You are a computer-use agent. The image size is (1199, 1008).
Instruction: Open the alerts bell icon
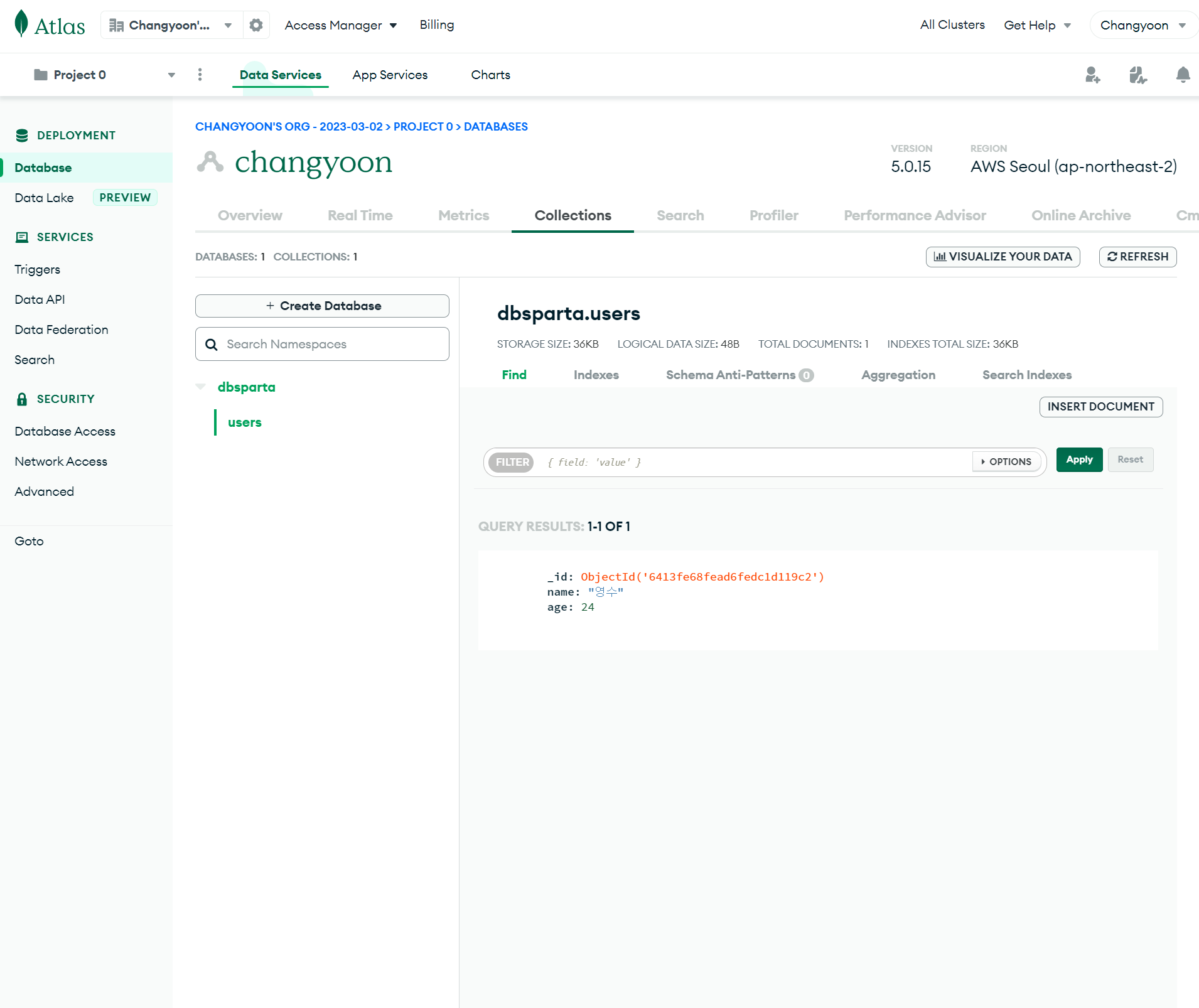(x=1183, y=75)
